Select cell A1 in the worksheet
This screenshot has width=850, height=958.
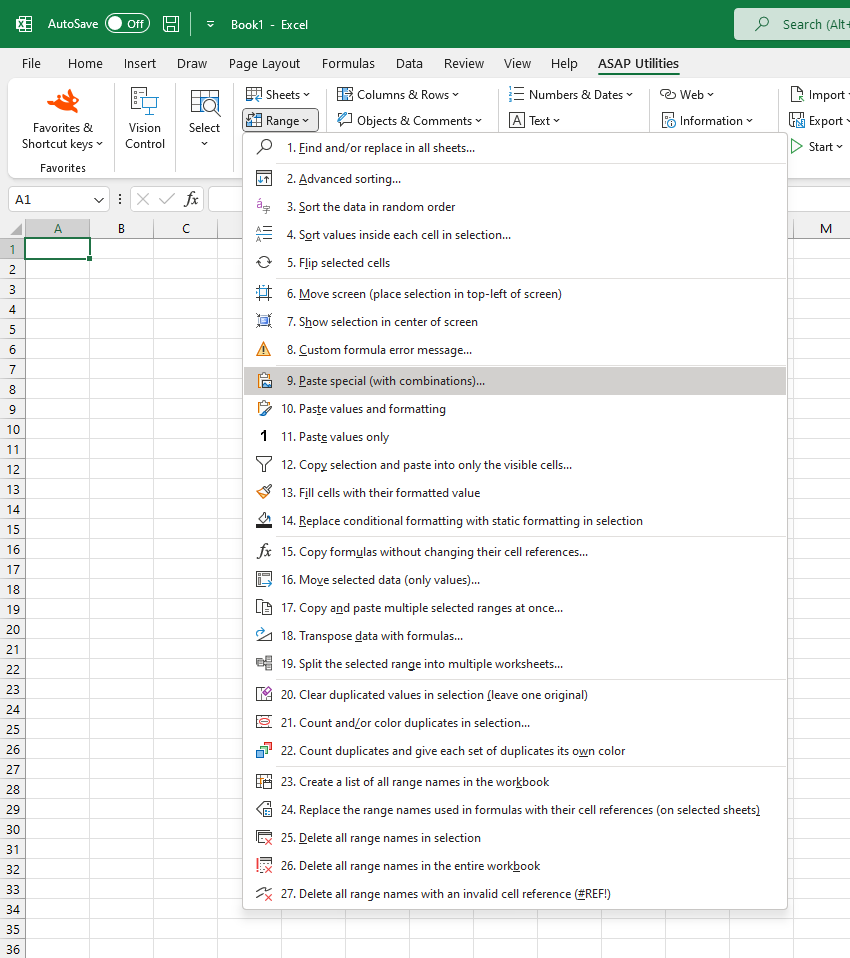point(57,249)
